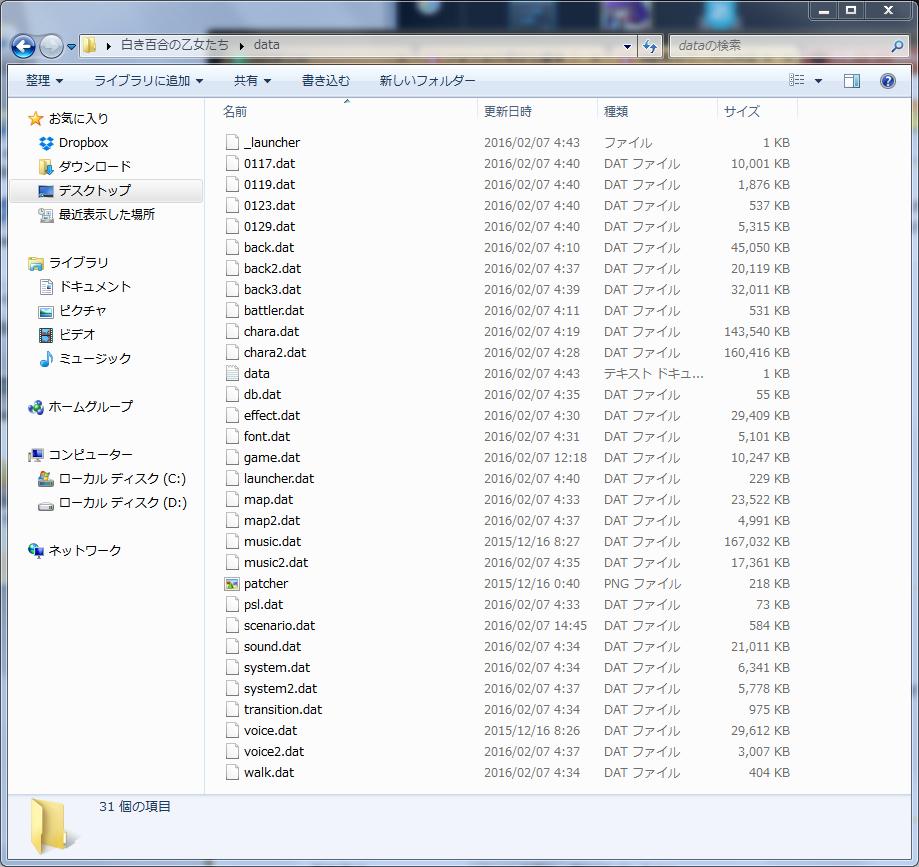Viewport: 919px width, 867px height.
Task: Open ローカル ディスク (D:)
Action: (112, 503)
